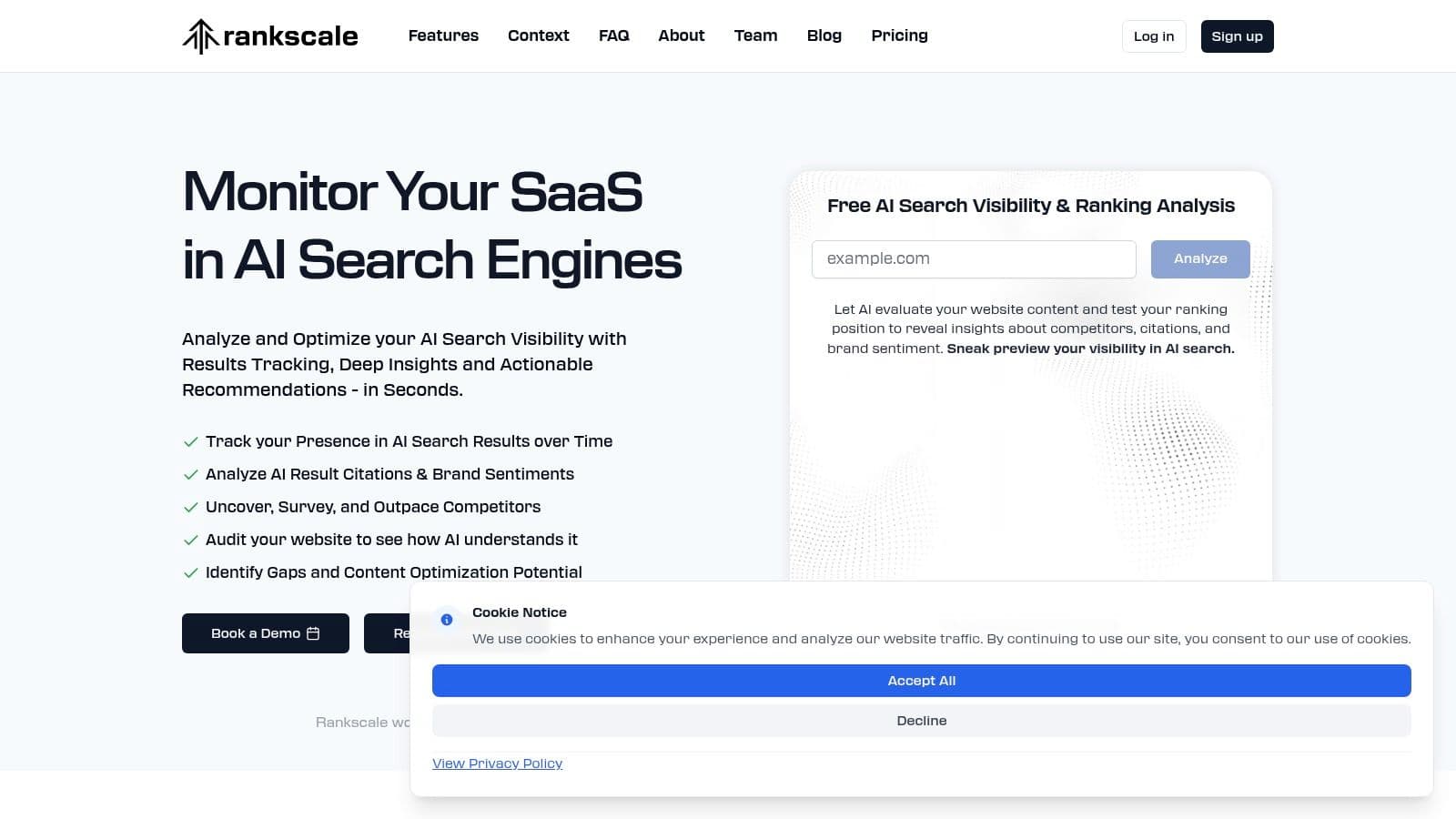
Task: Decline cookies in the Cookie Notice
Action: coord(922,720)
